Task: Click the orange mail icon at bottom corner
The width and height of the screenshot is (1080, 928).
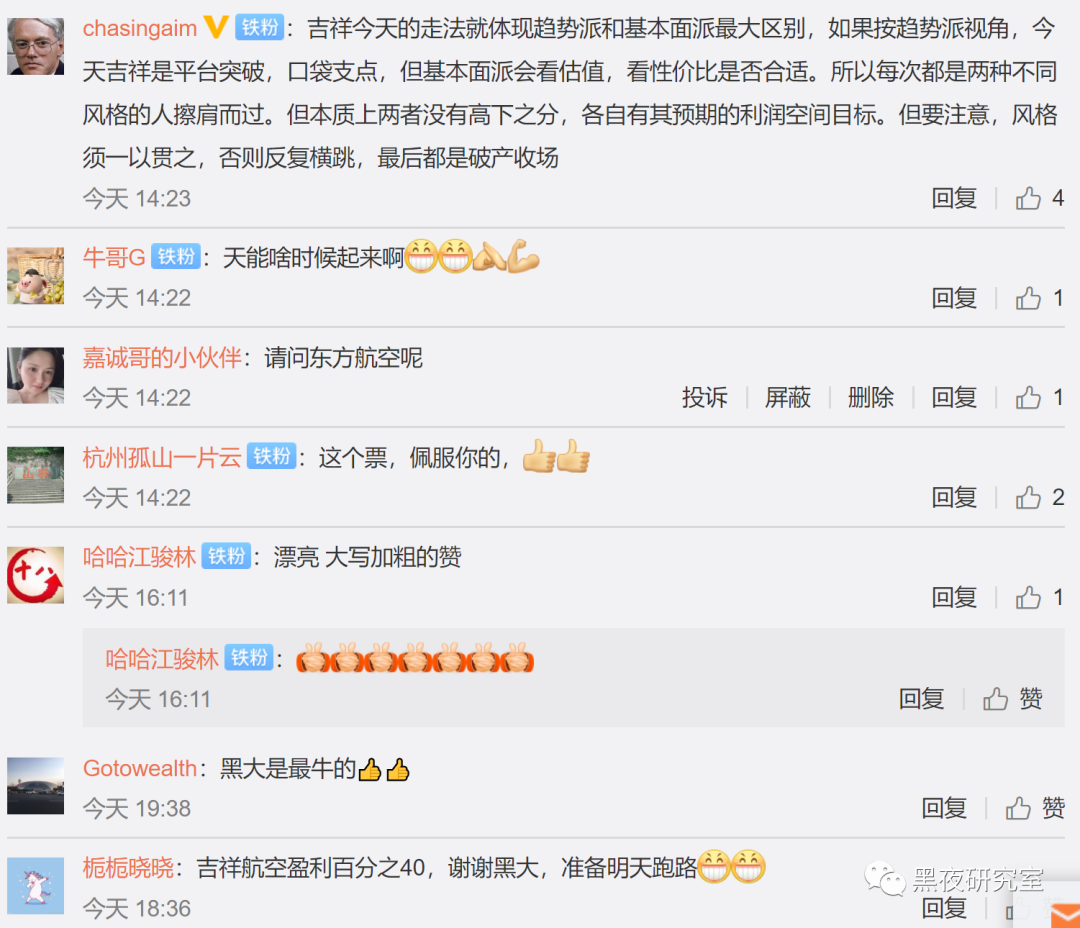Action: [x=1065, y=914]
